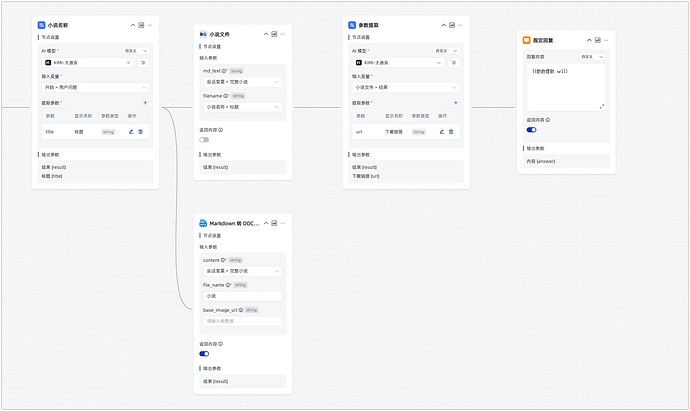Click the base_image_url input field

coord(242,321)
